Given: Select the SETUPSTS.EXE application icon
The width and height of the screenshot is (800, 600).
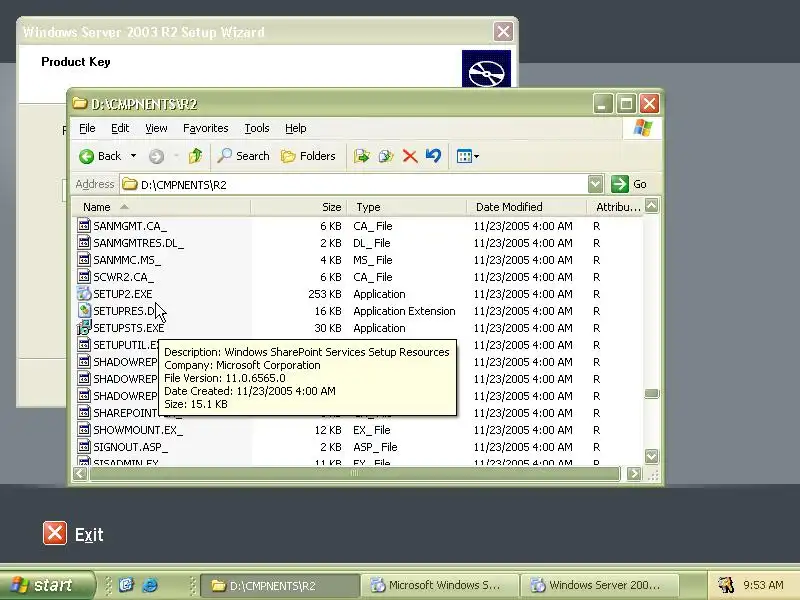Looking at the screenshot, I should pos(84,328).
